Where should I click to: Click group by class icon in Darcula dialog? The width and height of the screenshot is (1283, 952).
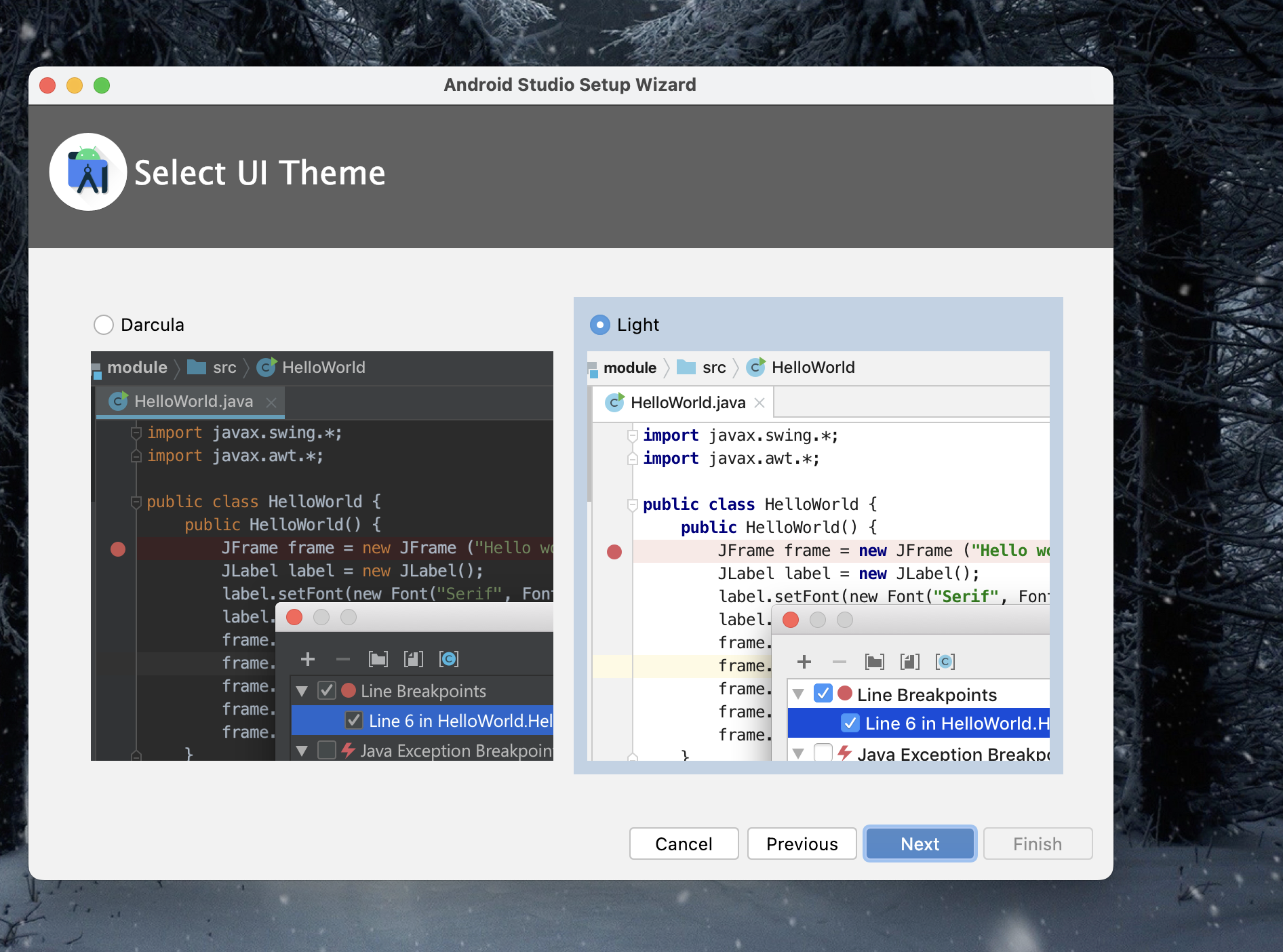click(449, 659)
